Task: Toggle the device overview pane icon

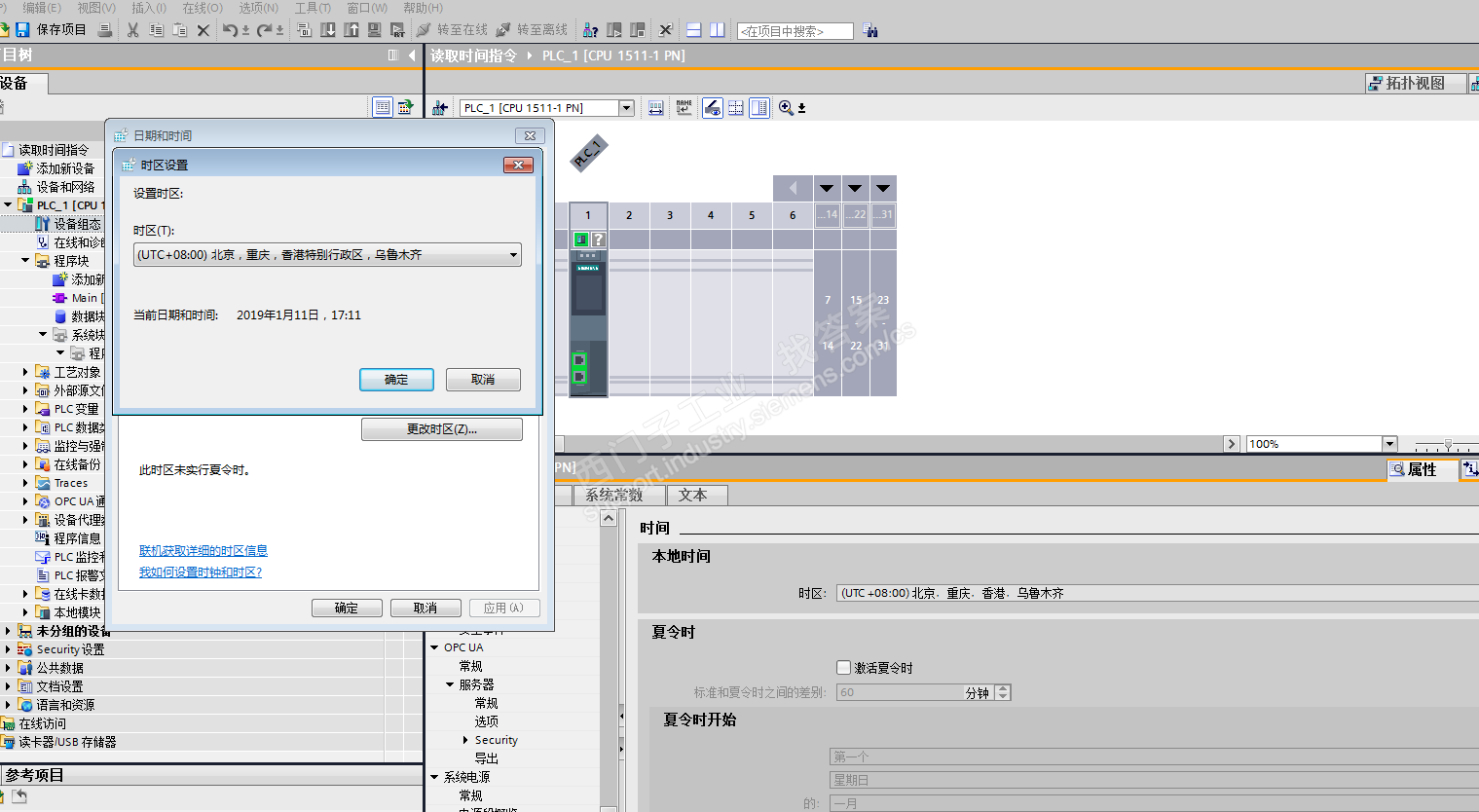Action: [x=759, y=108]
